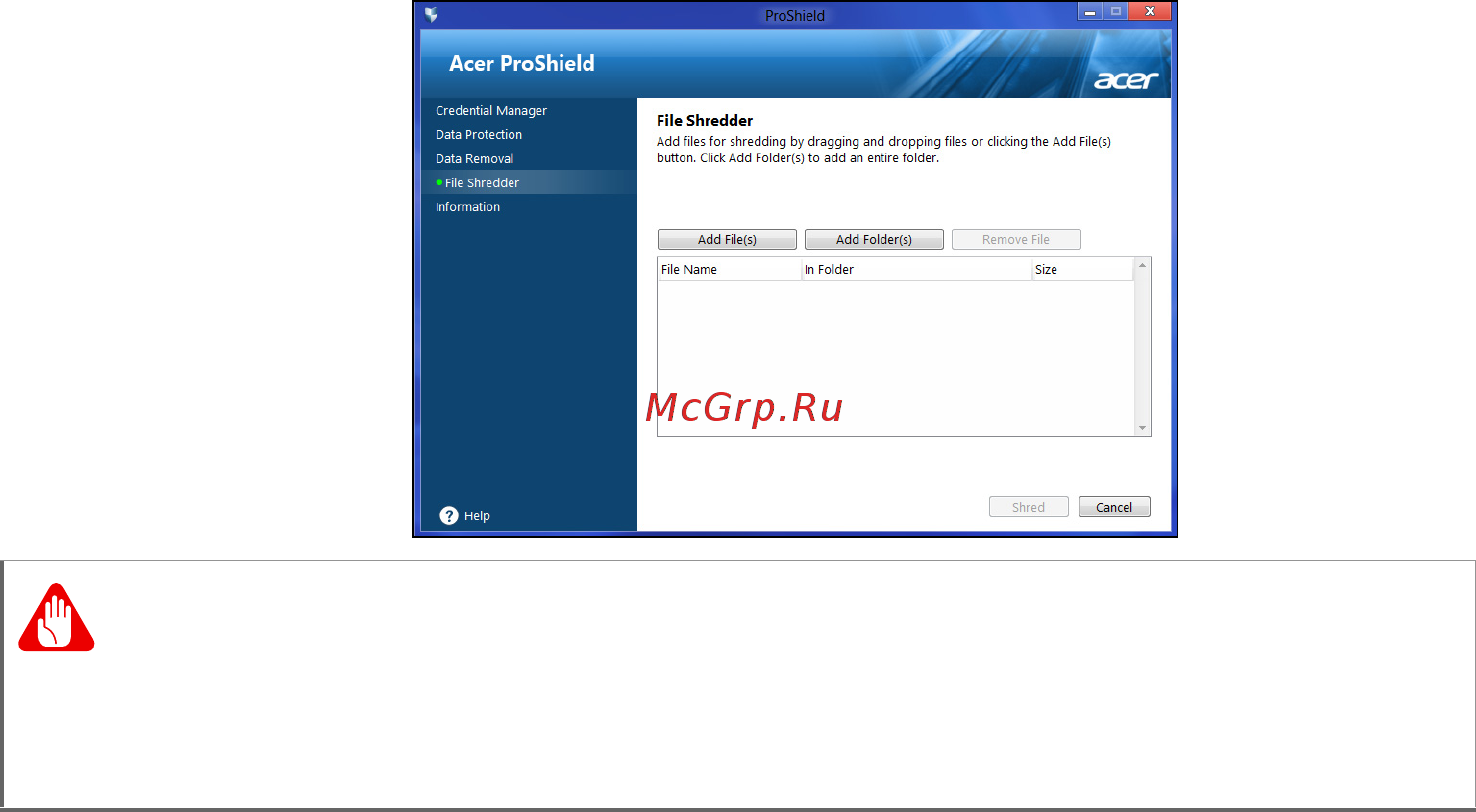The height and width of the screenshot is (812, 1476).
Task: Cancel the file shredder dialog
Action: pyautogui.click(x=1114, y=507)
